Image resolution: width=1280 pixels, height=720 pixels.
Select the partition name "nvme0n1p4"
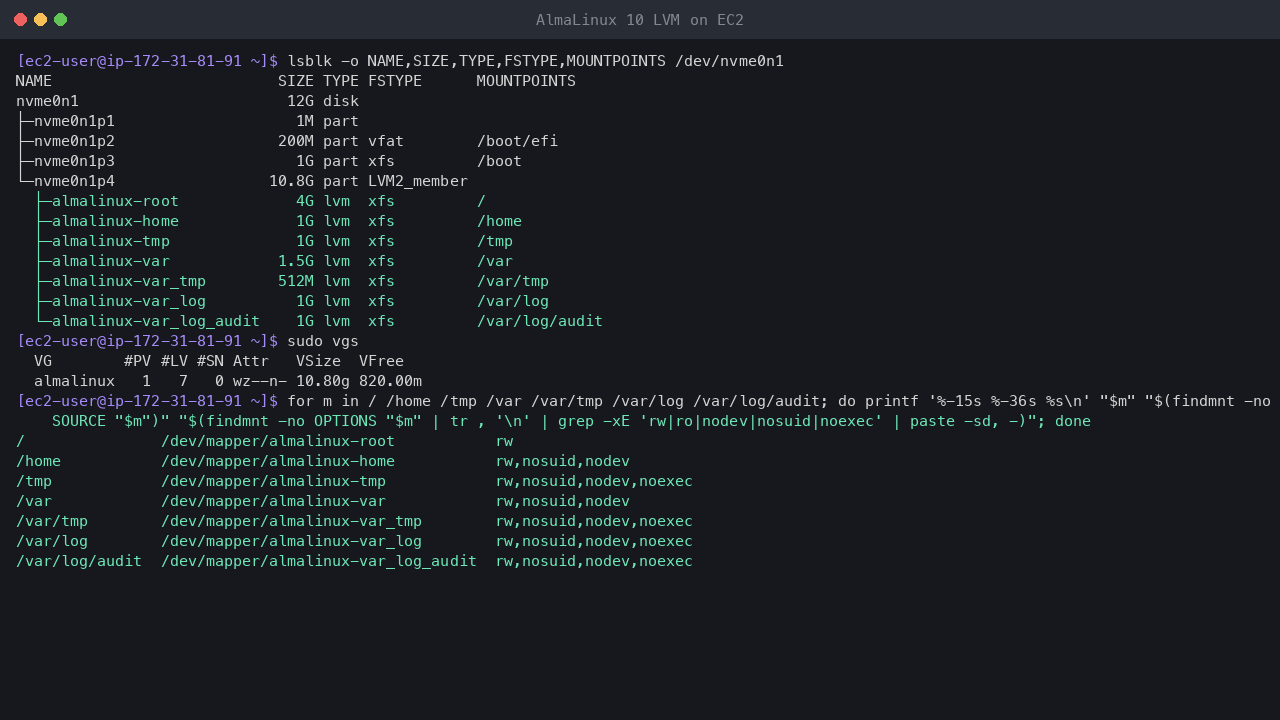tap(74, 181)
